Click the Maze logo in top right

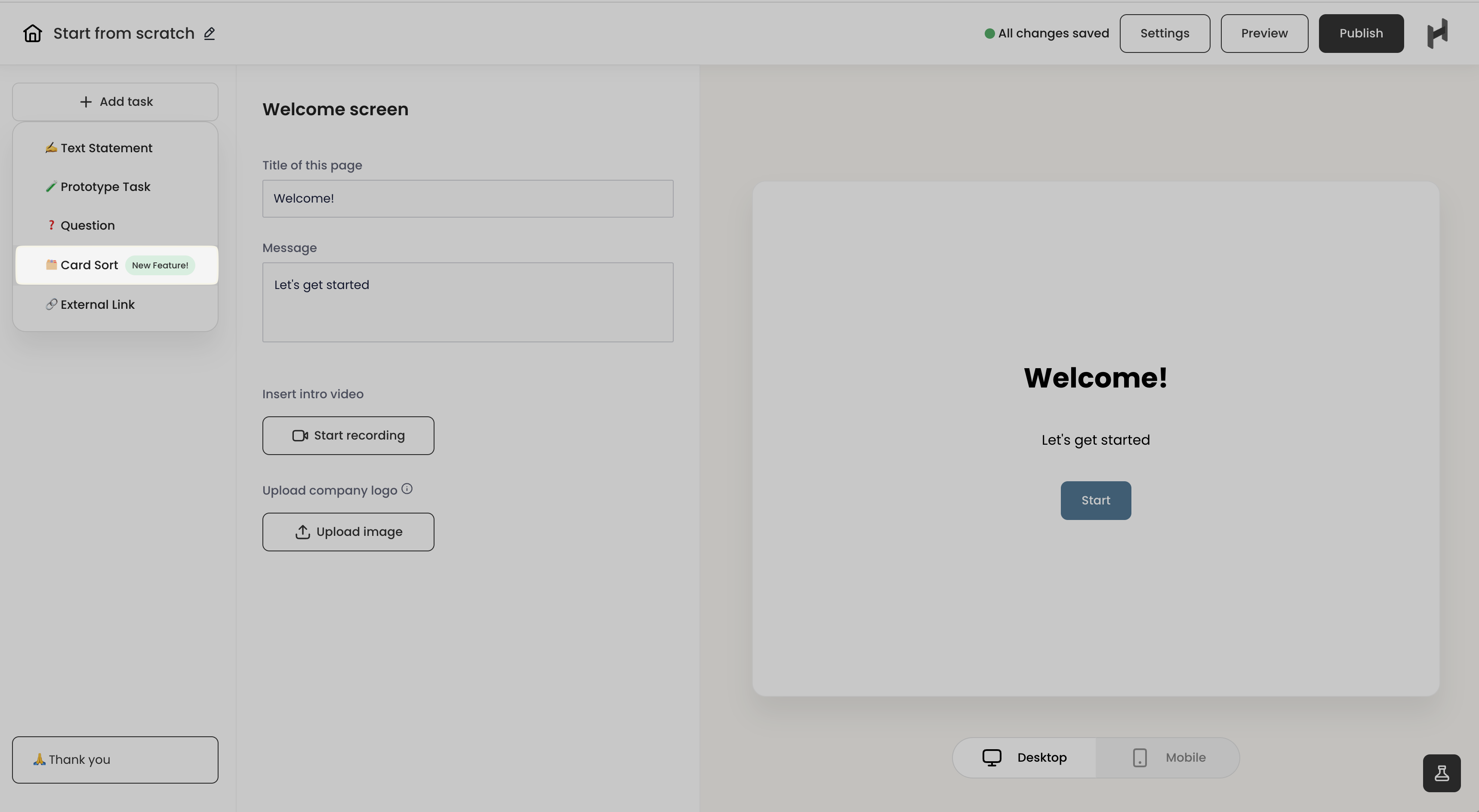click(1438, 33)
